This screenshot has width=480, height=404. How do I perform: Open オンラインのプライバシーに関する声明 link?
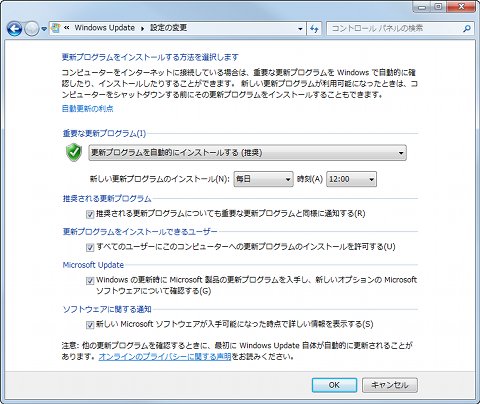(x=165, y=357)
